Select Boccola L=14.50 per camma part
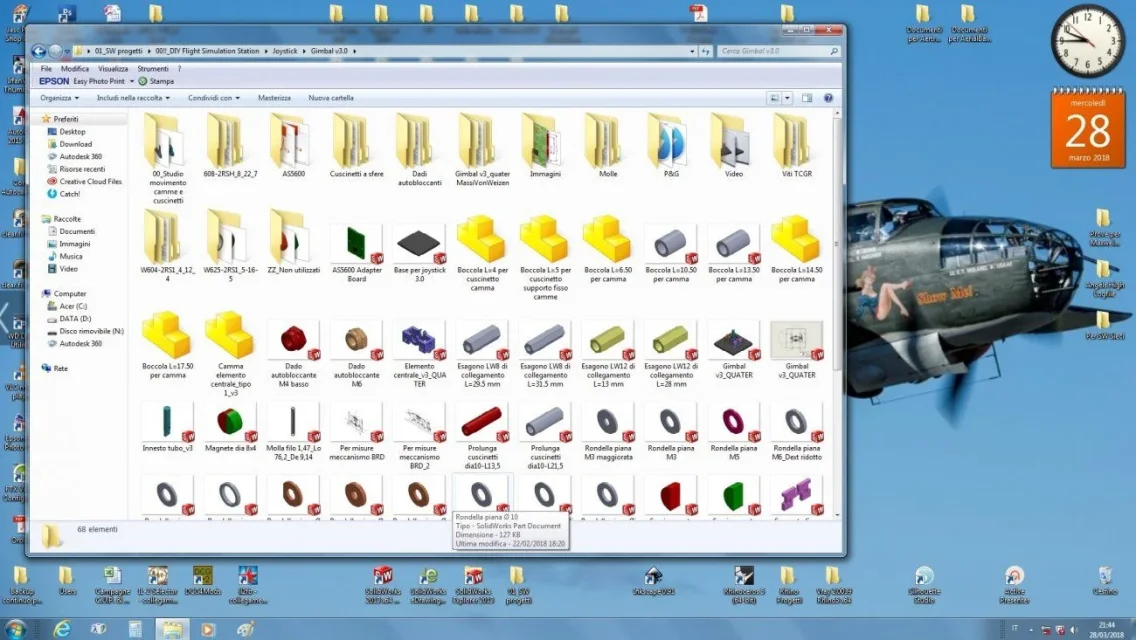This screenshot has height=640, width=1136. (797, 250)
